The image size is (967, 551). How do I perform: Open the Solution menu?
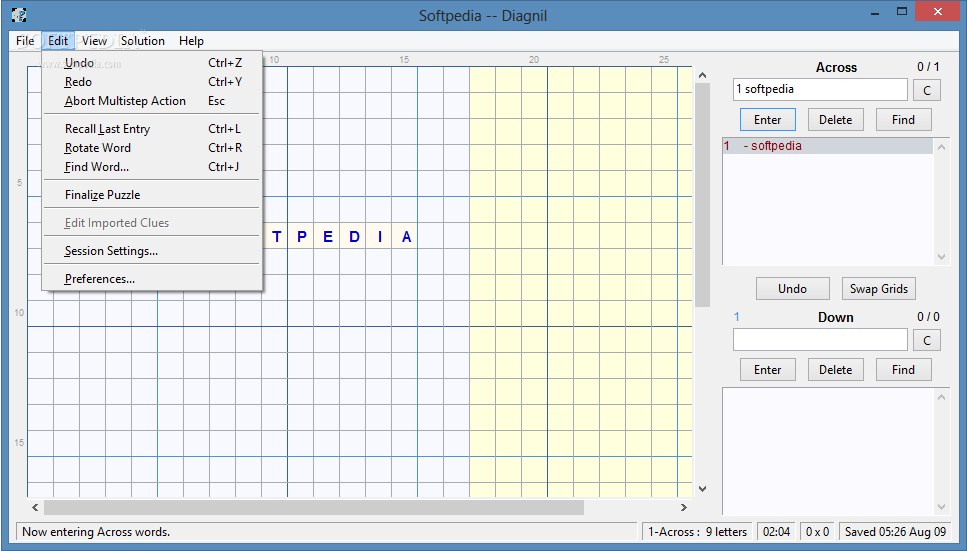coord(142,41)
